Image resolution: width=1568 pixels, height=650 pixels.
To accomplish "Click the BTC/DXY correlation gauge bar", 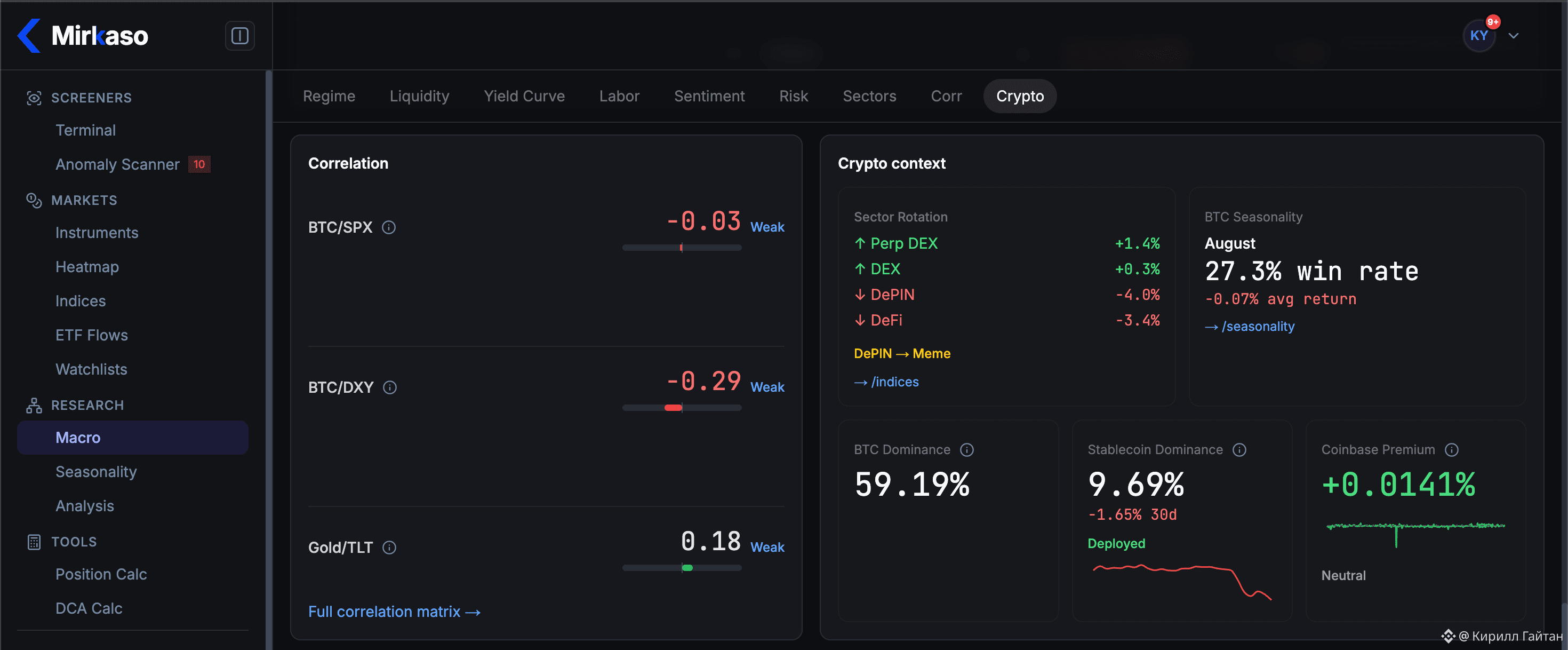I will [682, 408].
